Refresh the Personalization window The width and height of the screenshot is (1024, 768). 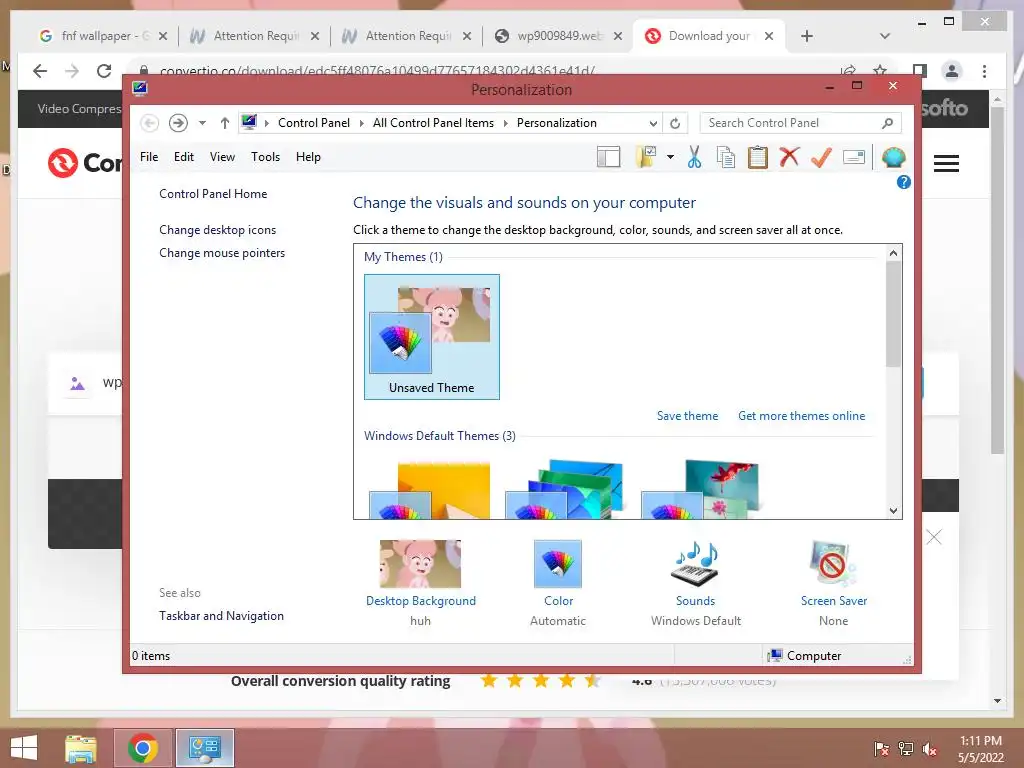(x=675, y=123)
